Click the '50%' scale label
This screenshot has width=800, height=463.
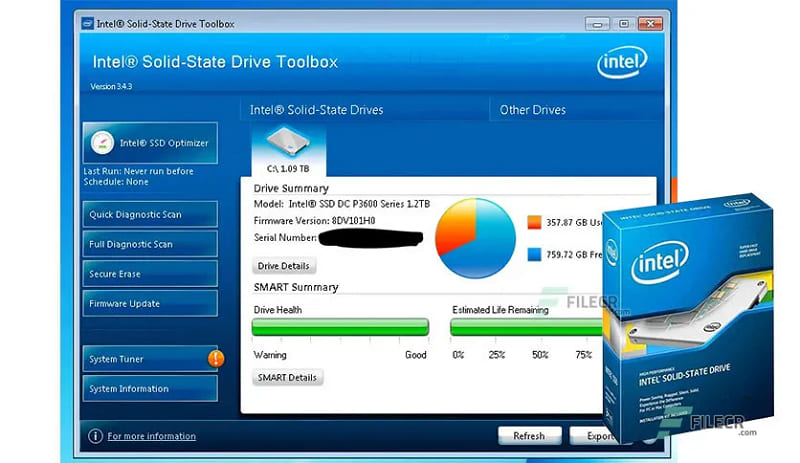coord(540,355)
